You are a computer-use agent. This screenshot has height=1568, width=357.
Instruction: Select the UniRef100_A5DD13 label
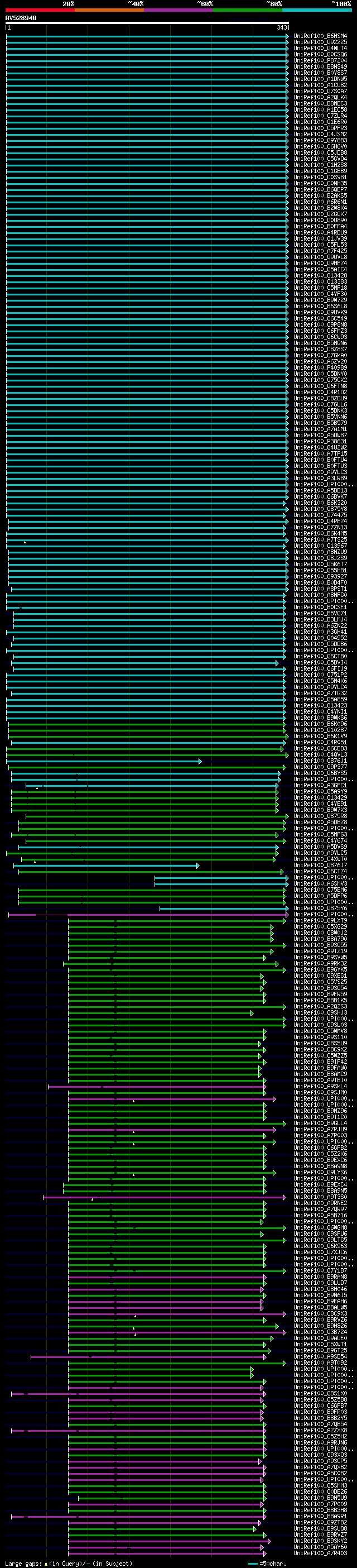coord(320,490)
